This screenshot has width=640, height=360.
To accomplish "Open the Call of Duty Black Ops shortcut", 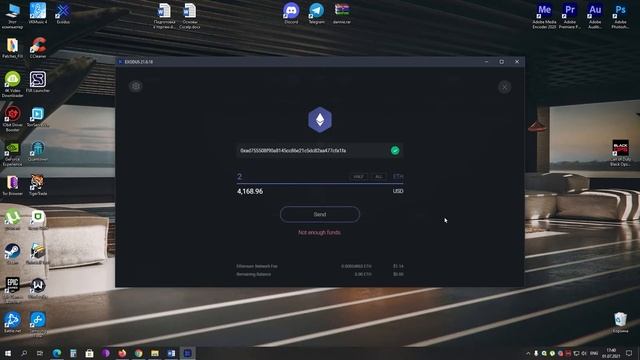I will (620, 153).
